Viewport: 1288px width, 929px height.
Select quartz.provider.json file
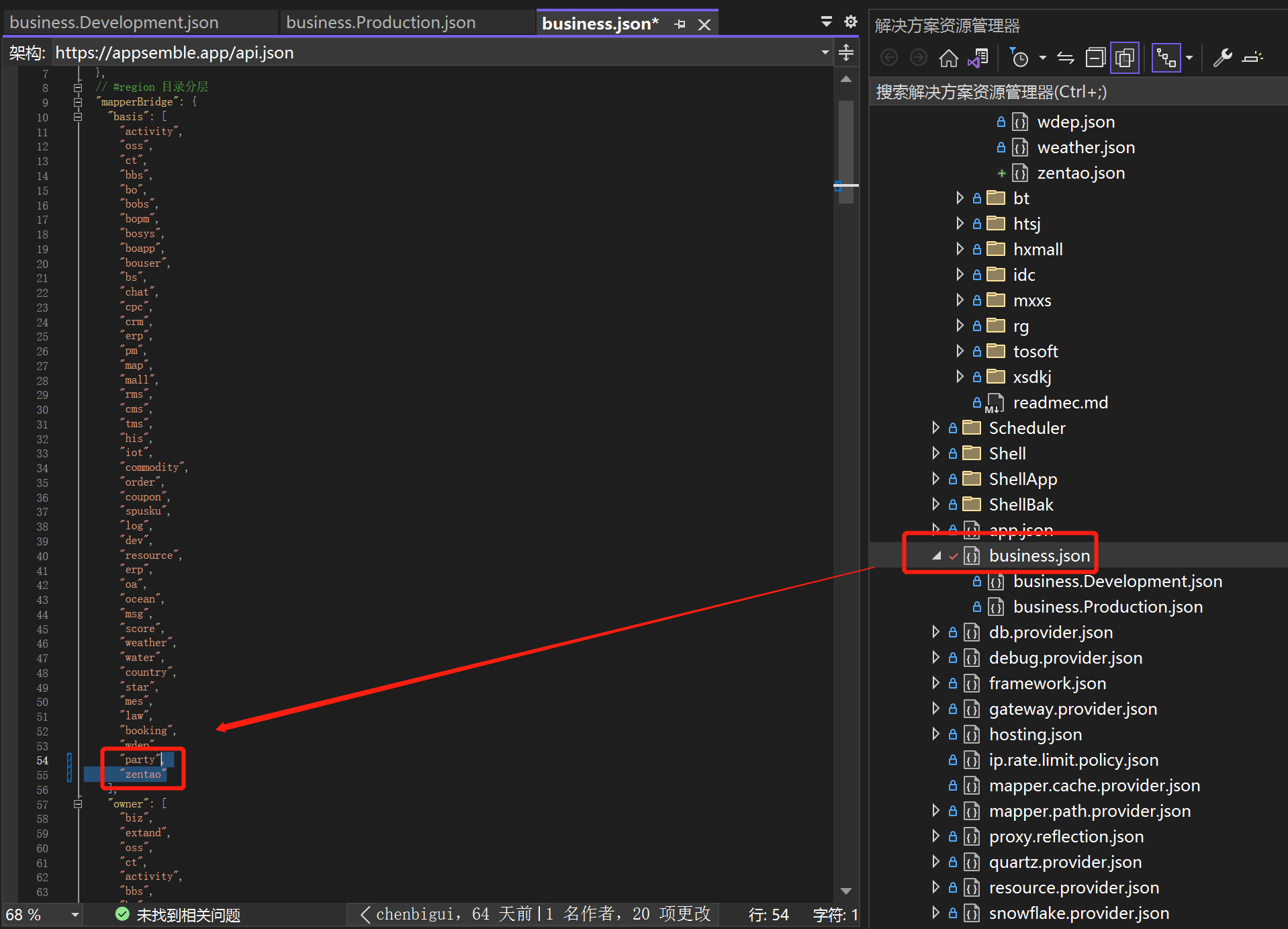[1065, 862]
